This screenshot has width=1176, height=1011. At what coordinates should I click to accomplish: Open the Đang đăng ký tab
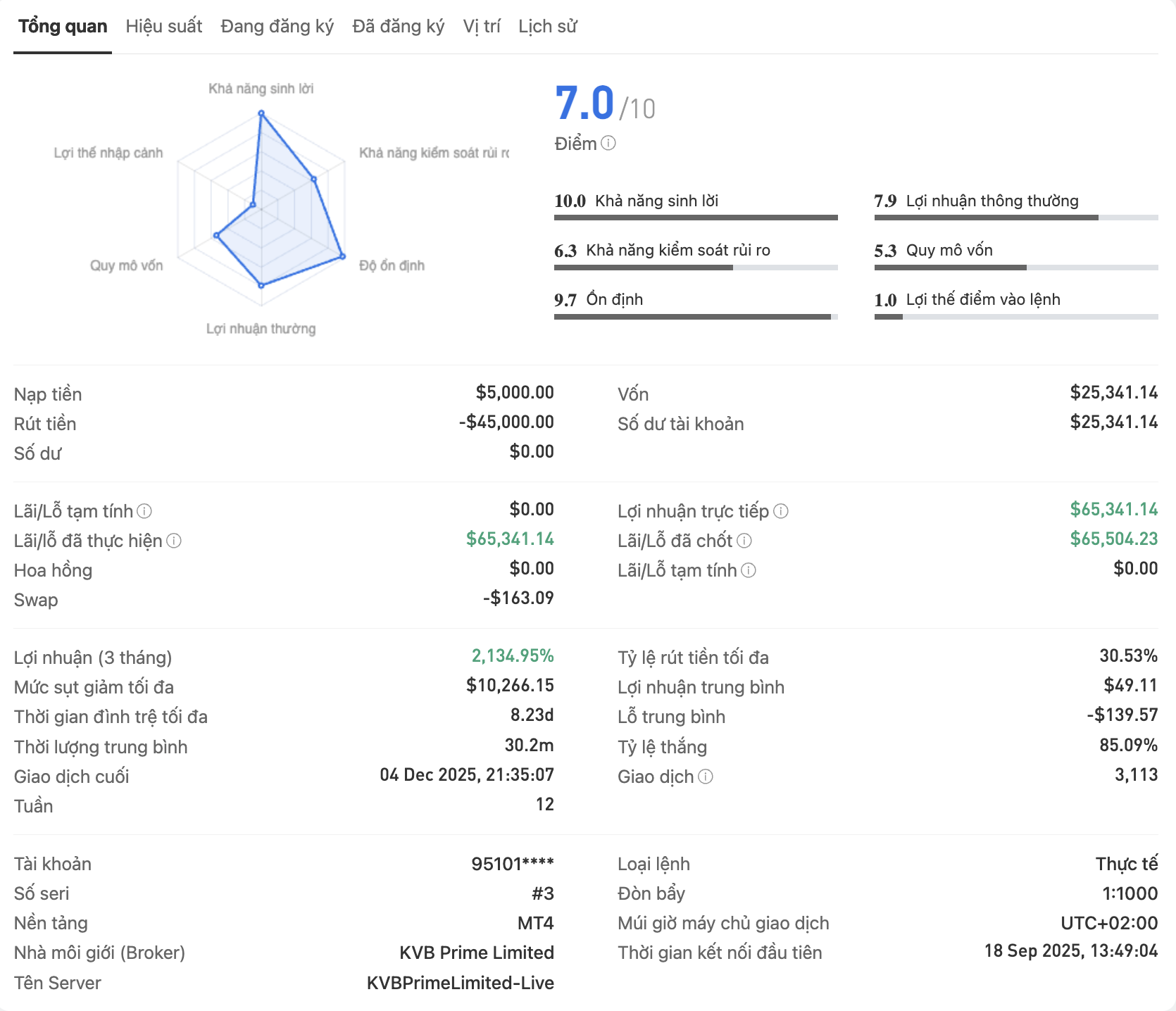click(277, 27)
